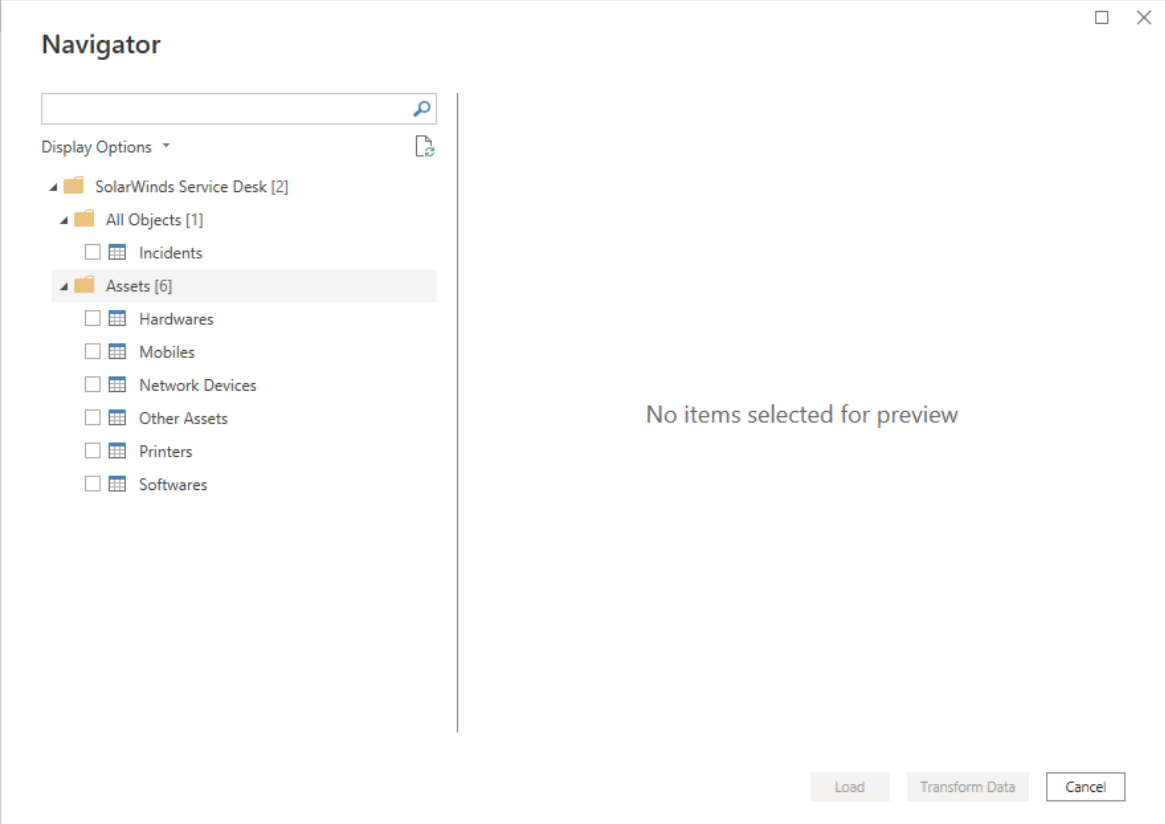The width and height of the screenshot is (1165, 824).
Task: Click the Hardwares table icon
Action: tap(117, 319)
